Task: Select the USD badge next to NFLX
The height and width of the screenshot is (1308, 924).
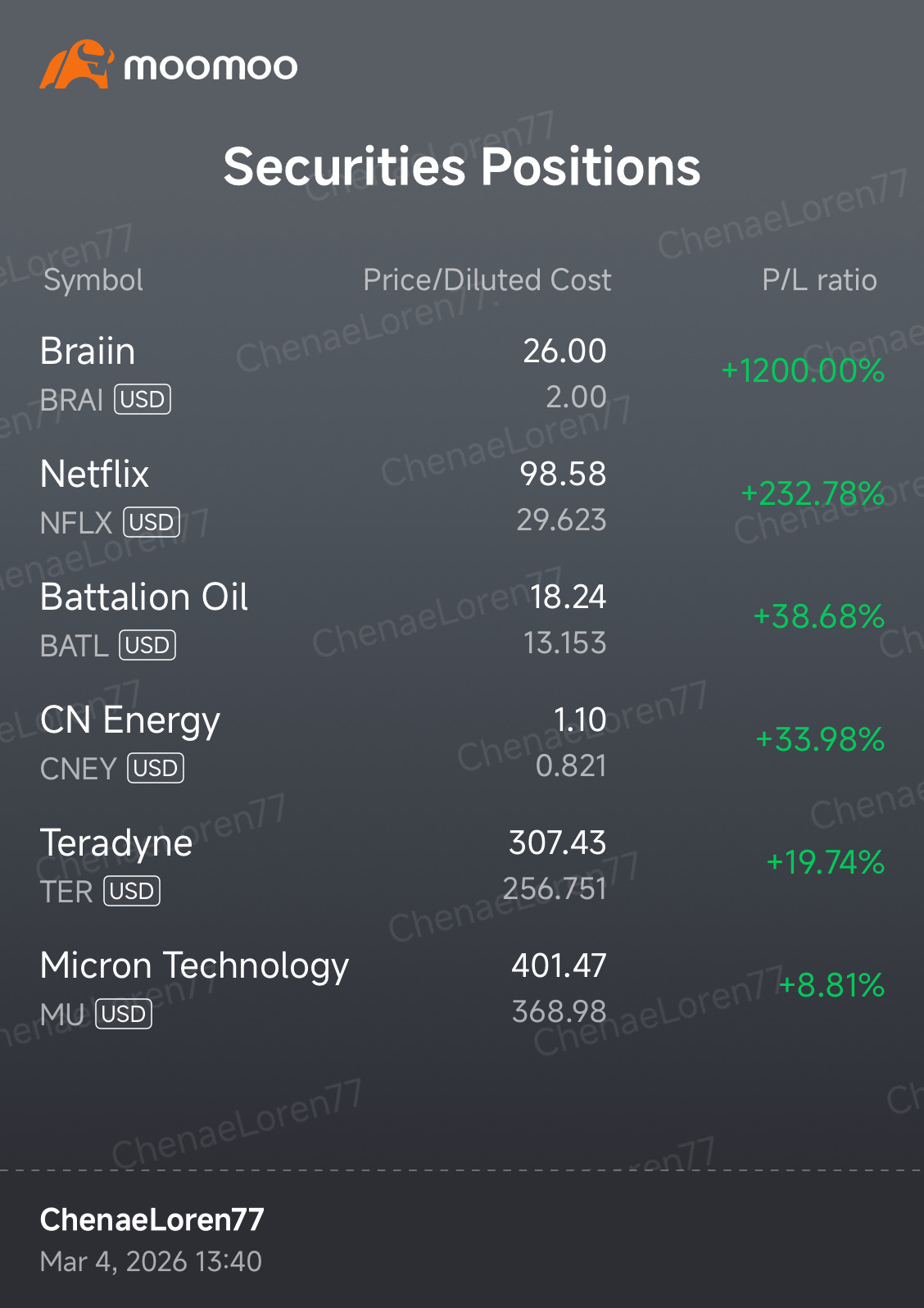Action: [x=152, y=522]
